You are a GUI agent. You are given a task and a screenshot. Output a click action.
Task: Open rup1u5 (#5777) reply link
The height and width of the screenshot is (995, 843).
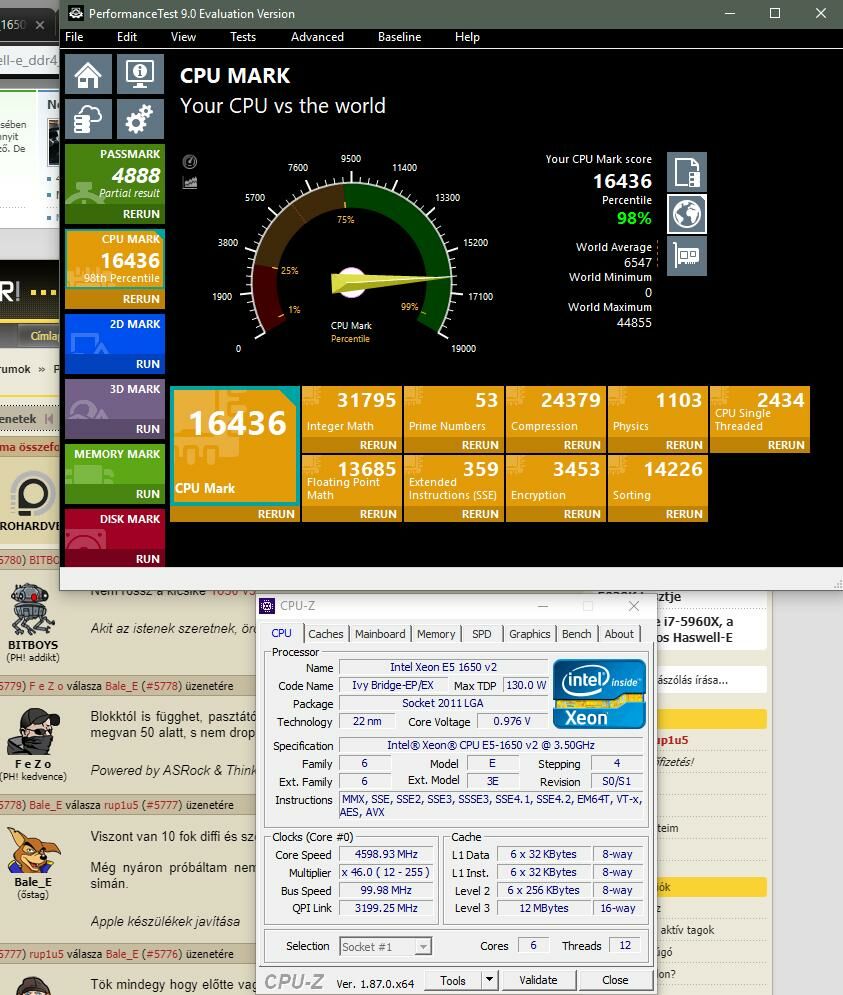tap(143, 805)
